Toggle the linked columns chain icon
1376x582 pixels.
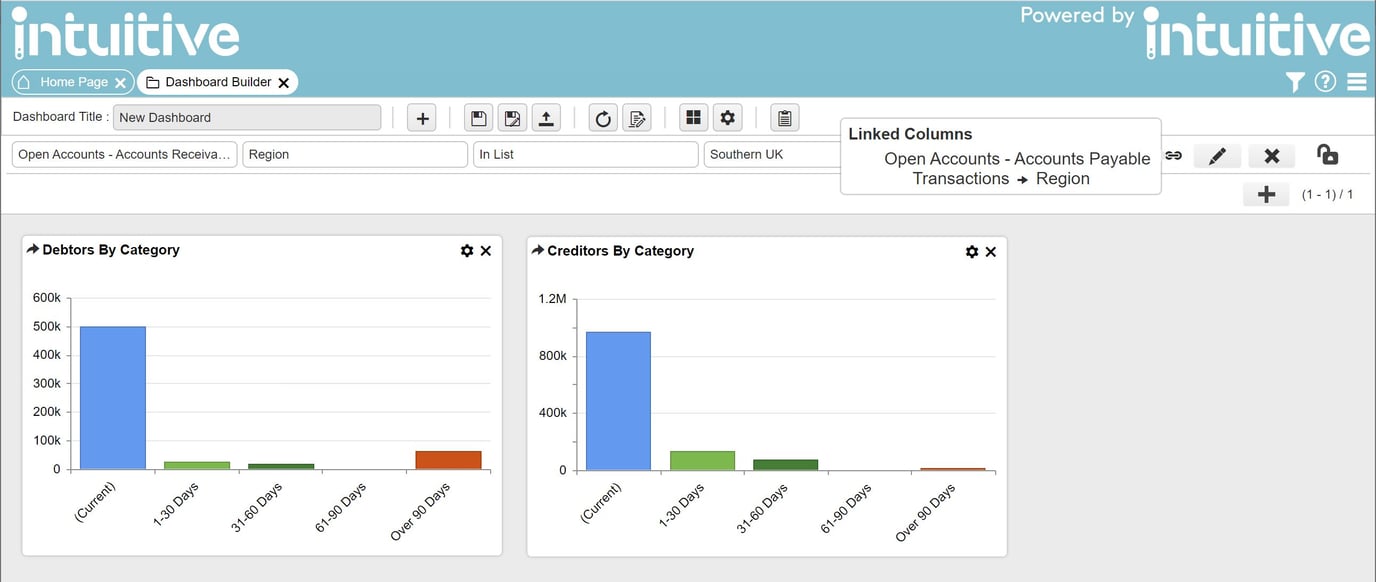click(1173, 155)
